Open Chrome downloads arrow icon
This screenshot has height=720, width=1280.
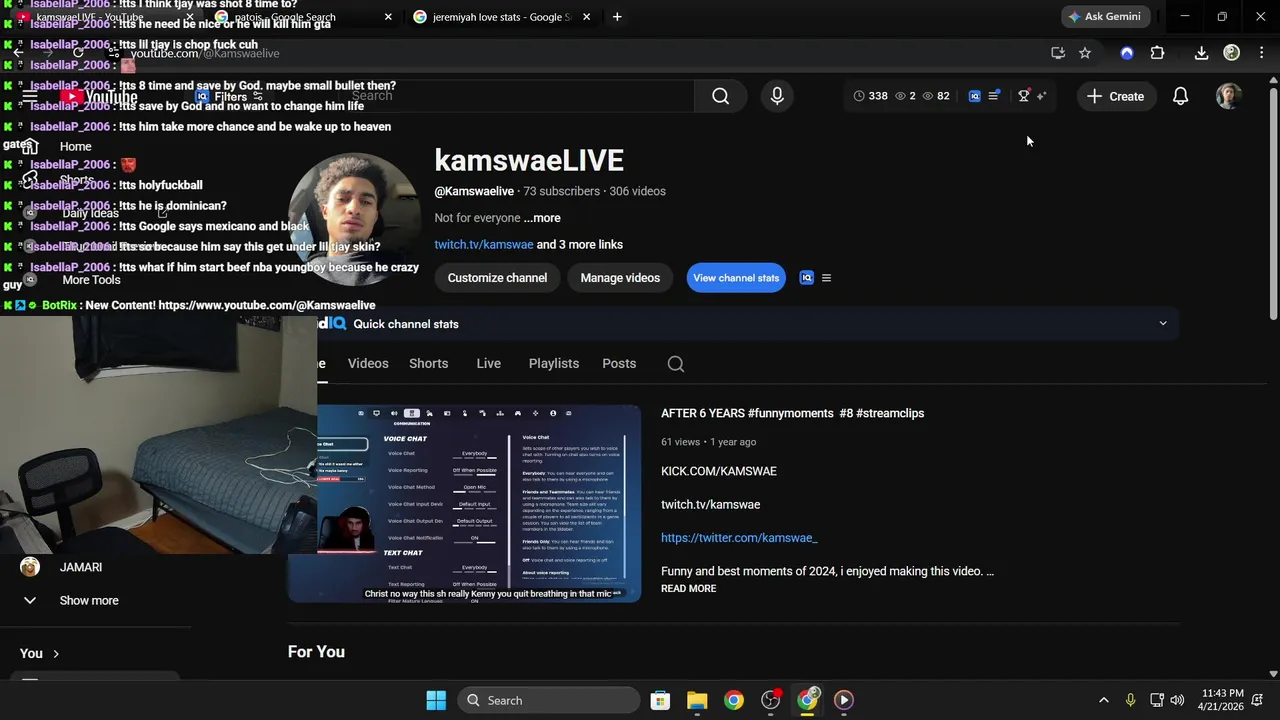1201,53
